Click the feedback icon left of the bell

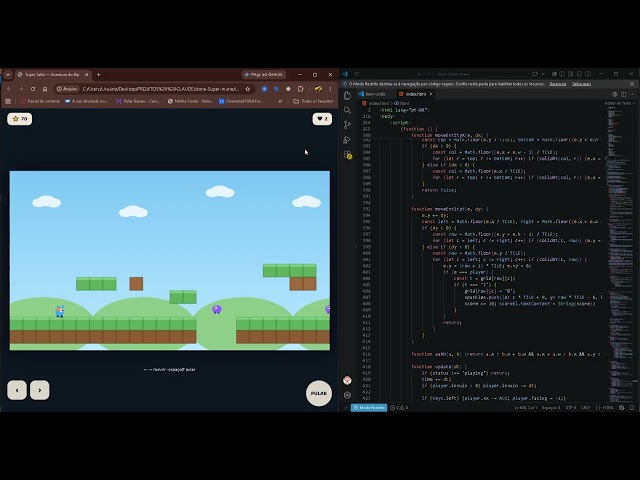(x=622, y=407)
